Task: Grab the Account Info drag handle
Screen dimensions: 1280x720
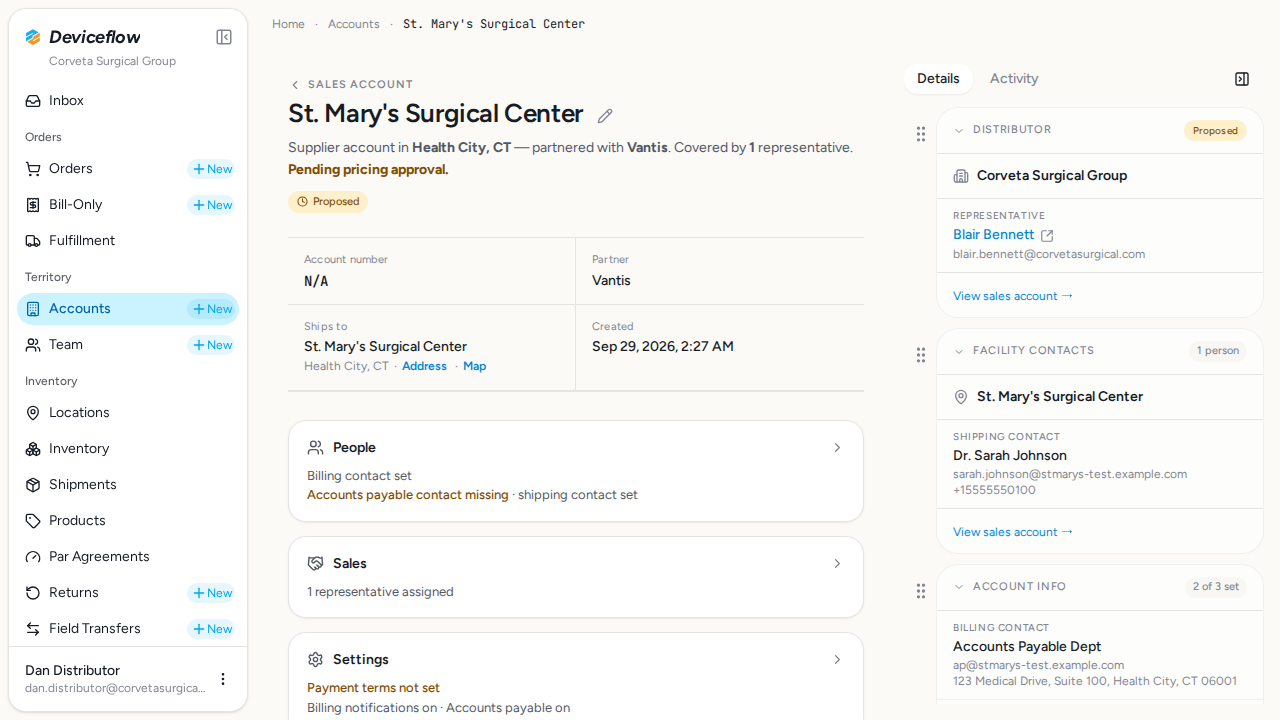Action: click(921, 591)
